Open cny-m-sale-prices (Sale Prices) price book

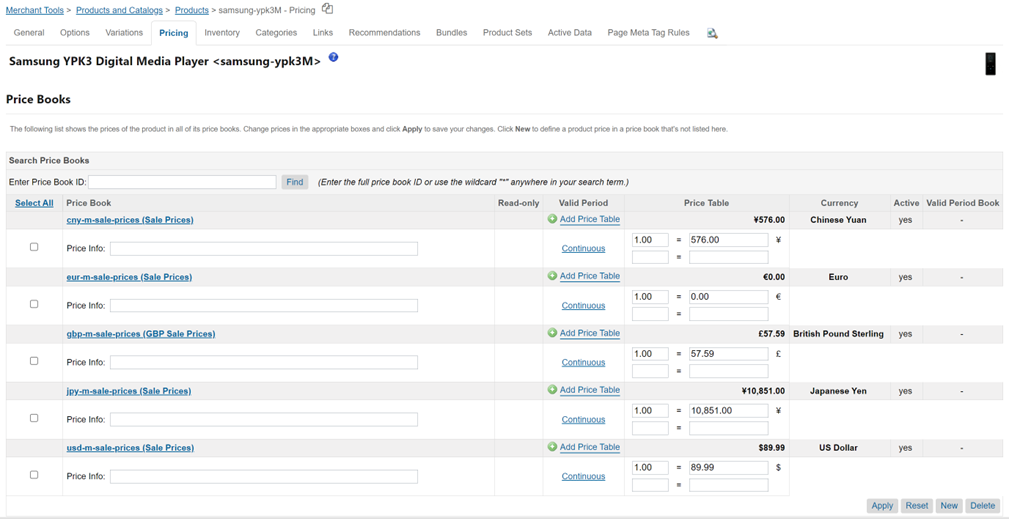click(130, 220)
